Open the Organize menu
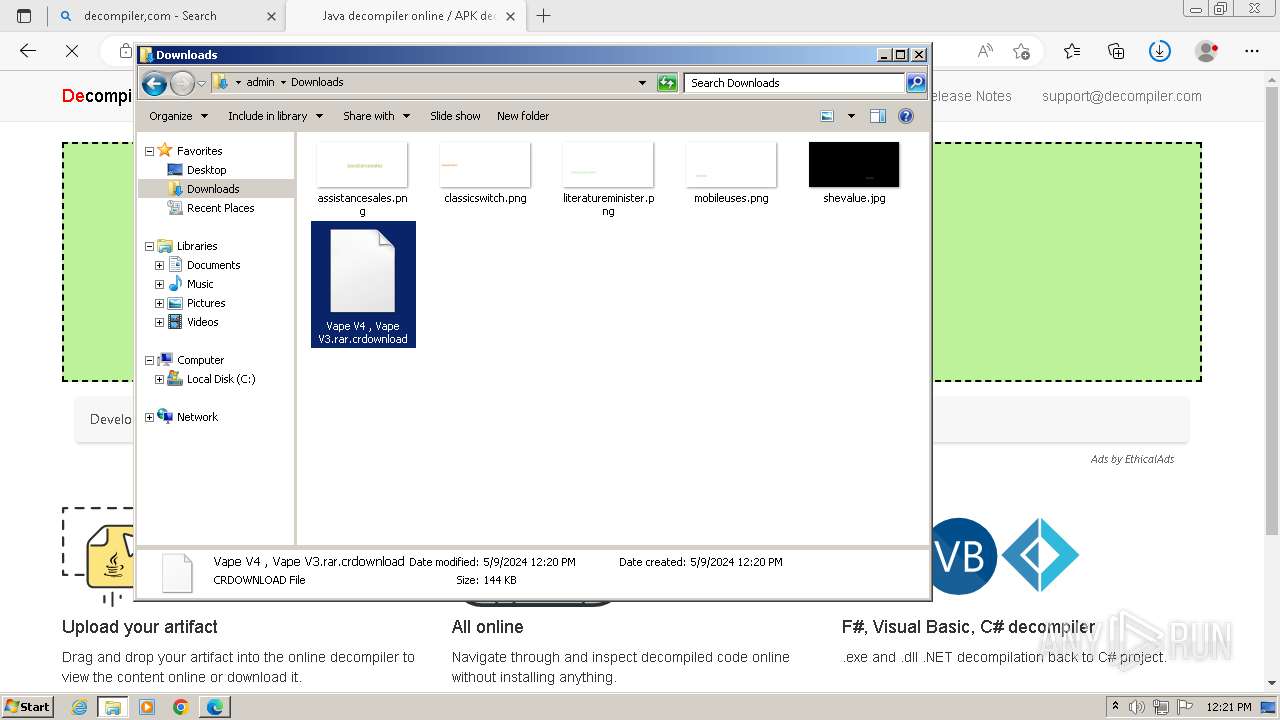This screenshot has height=720, width=1280. pyautogui.click(x=178, y=116)
